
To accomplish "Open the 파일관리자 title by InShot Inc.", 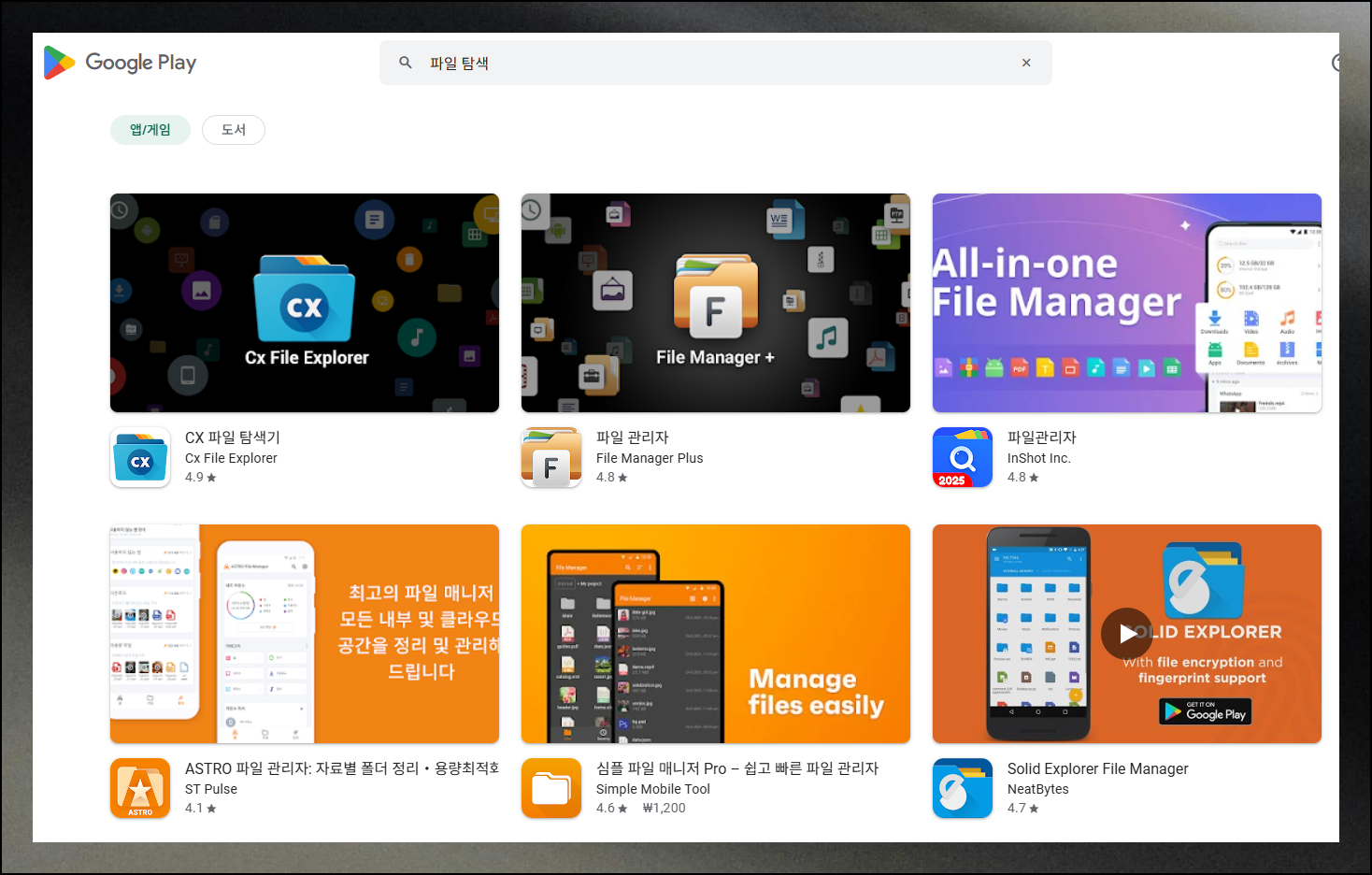I will click(1042, 437).
